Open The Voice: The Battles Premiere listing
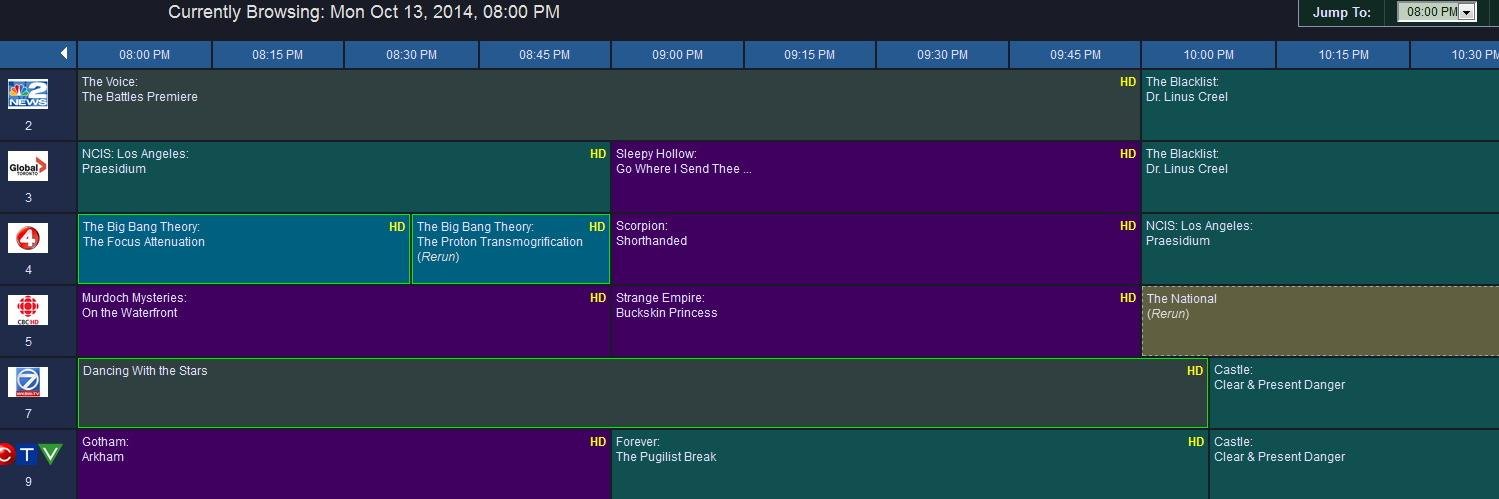The width and height of the screenshot is (1499, 499). pyautogui.click(x=609, y=105)
